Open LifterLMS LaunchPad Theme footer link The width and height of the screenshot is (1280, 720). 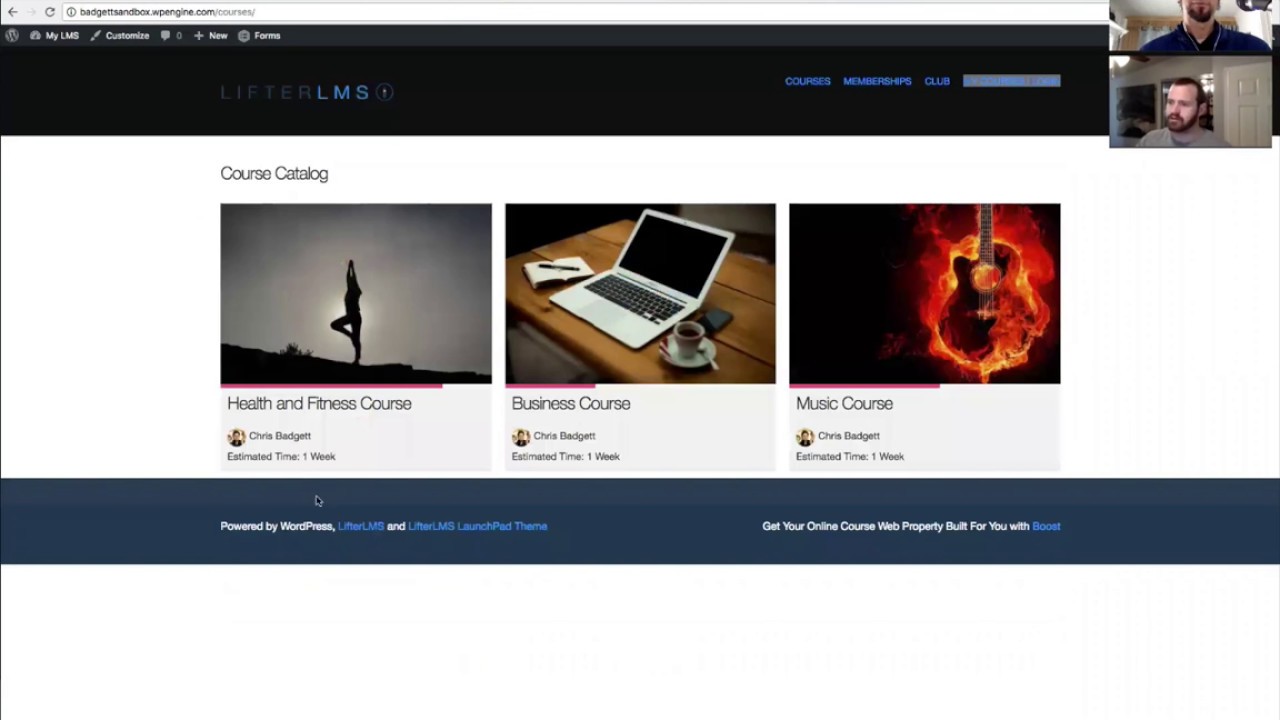point(478,526)
